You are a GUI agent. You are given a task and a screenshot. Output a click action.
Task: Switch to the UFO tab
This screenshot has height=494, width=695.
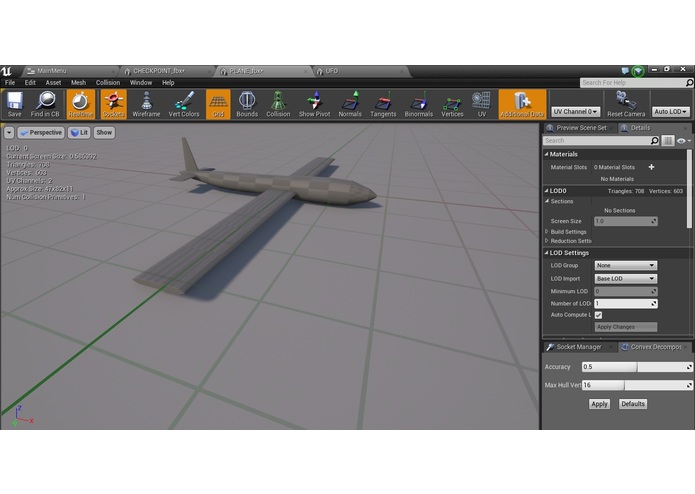pos(360,71)
